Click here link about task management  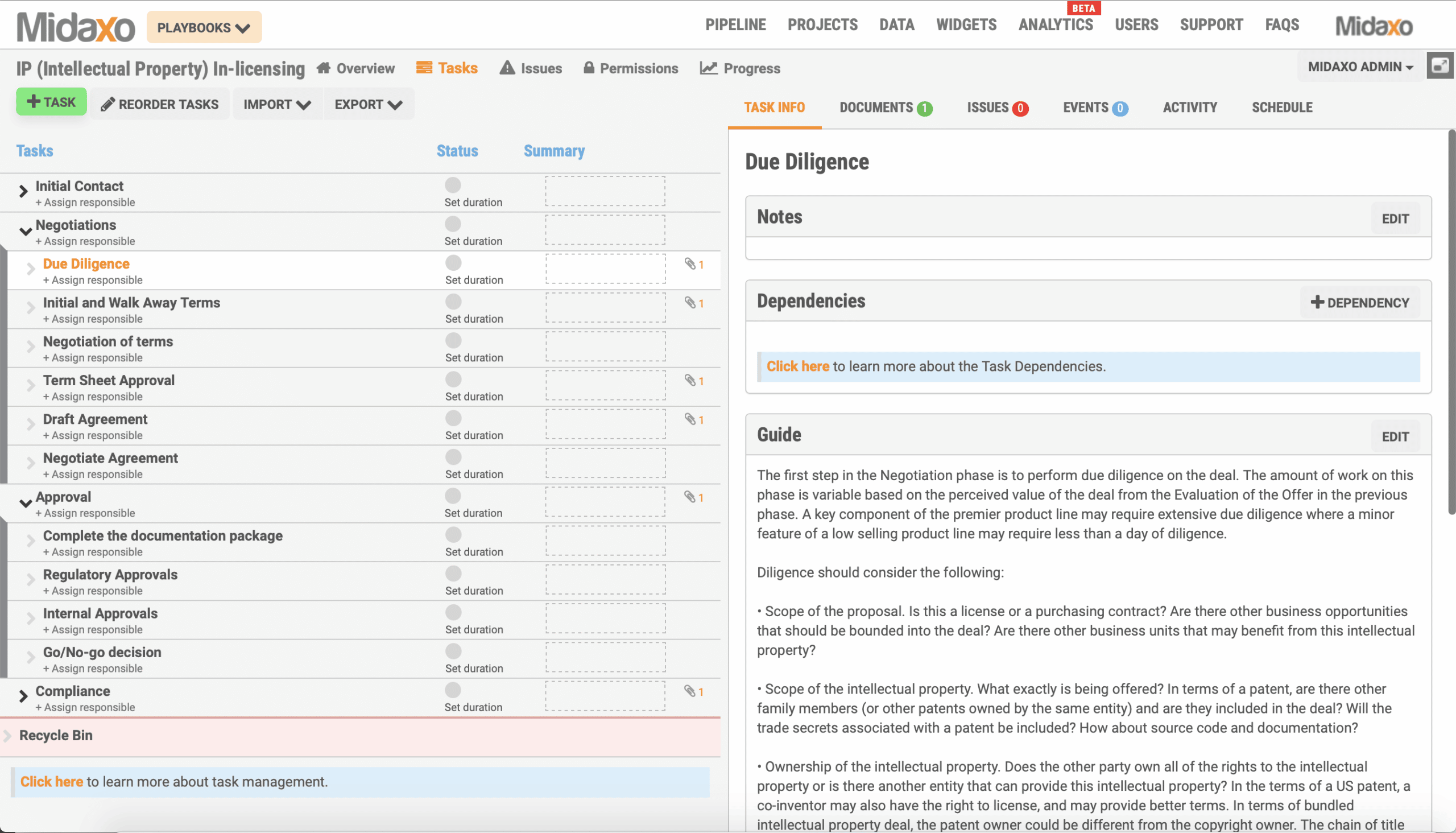coord(51,782)
